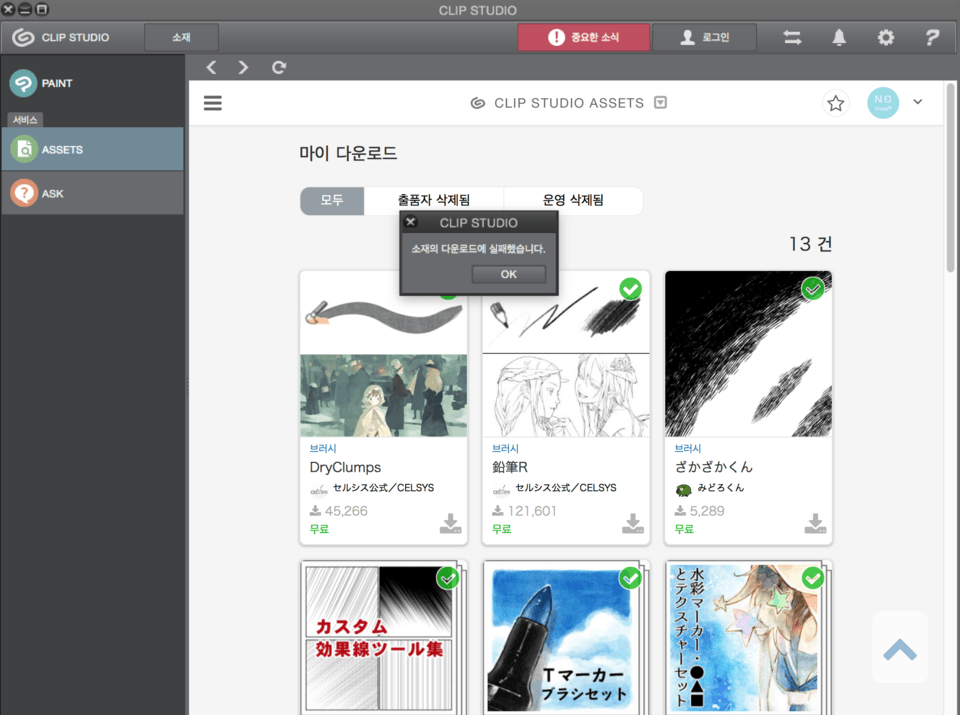This screenshot has width=960, height=715.
Task: Click the round profile avatar
Action: point(882,102)
